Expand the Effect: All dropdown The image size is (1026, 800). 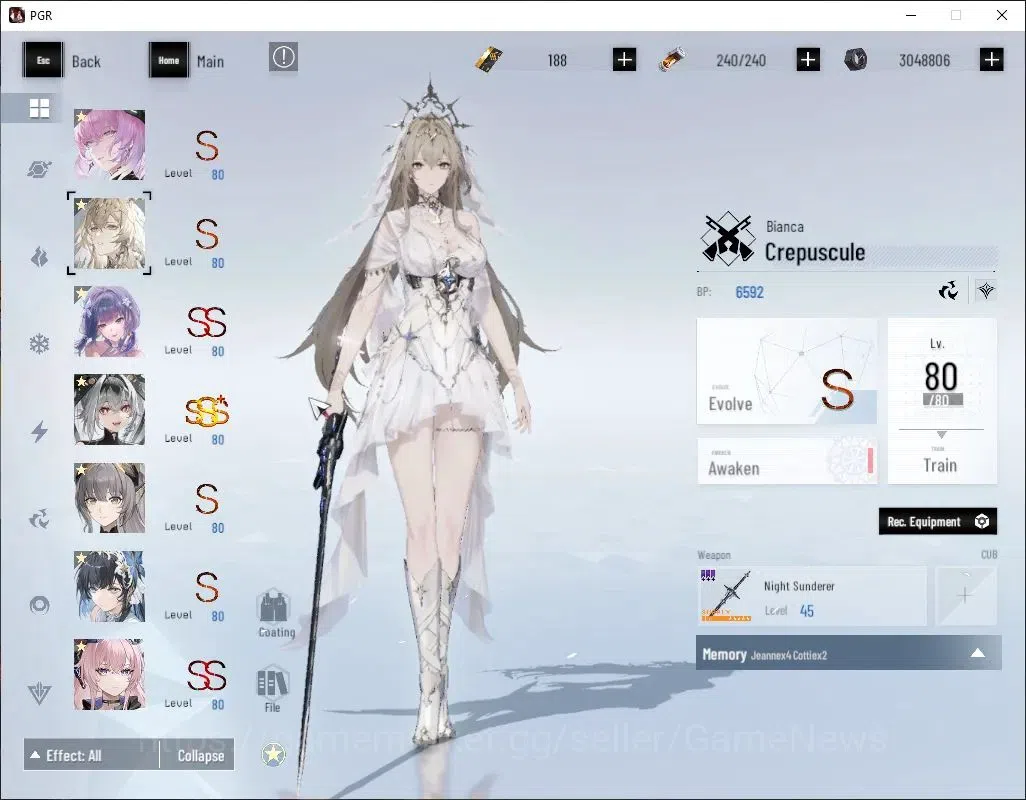(x=91, y=756)
